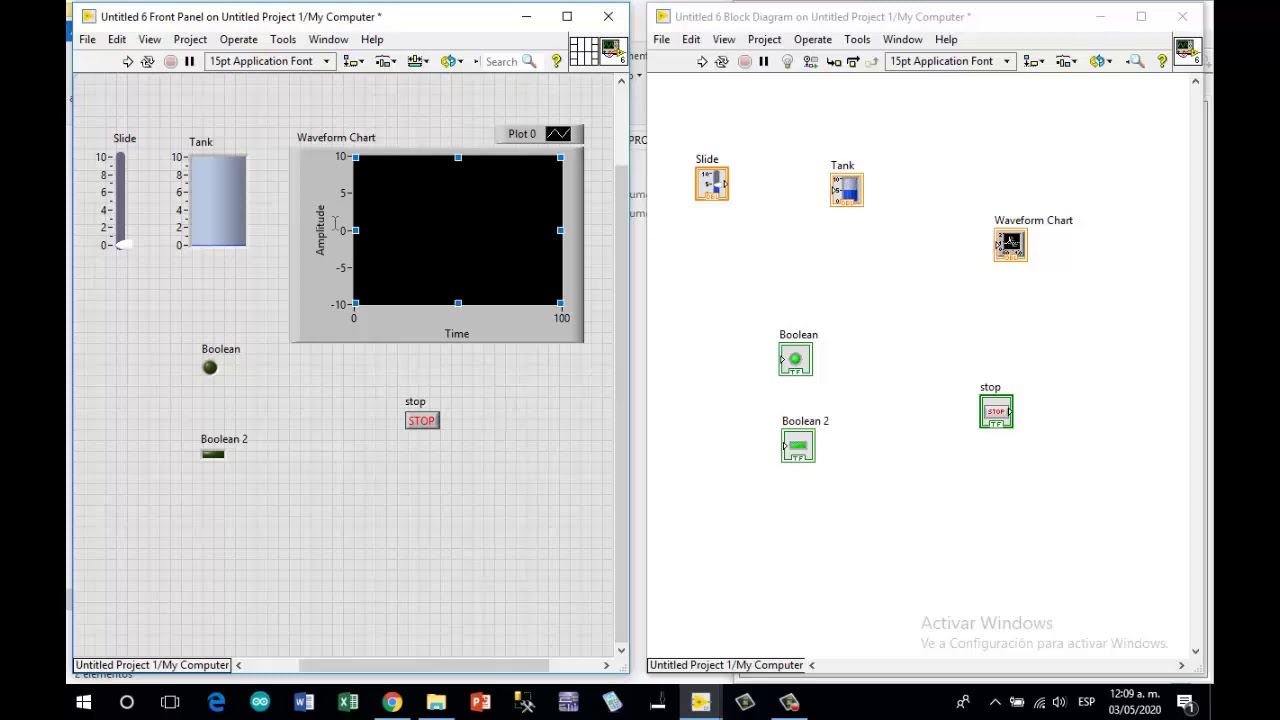The width and height of the screenshot is (1280, 720).
Task: Click Front Panel horizontal scrollbar
Action: [423, 665]
